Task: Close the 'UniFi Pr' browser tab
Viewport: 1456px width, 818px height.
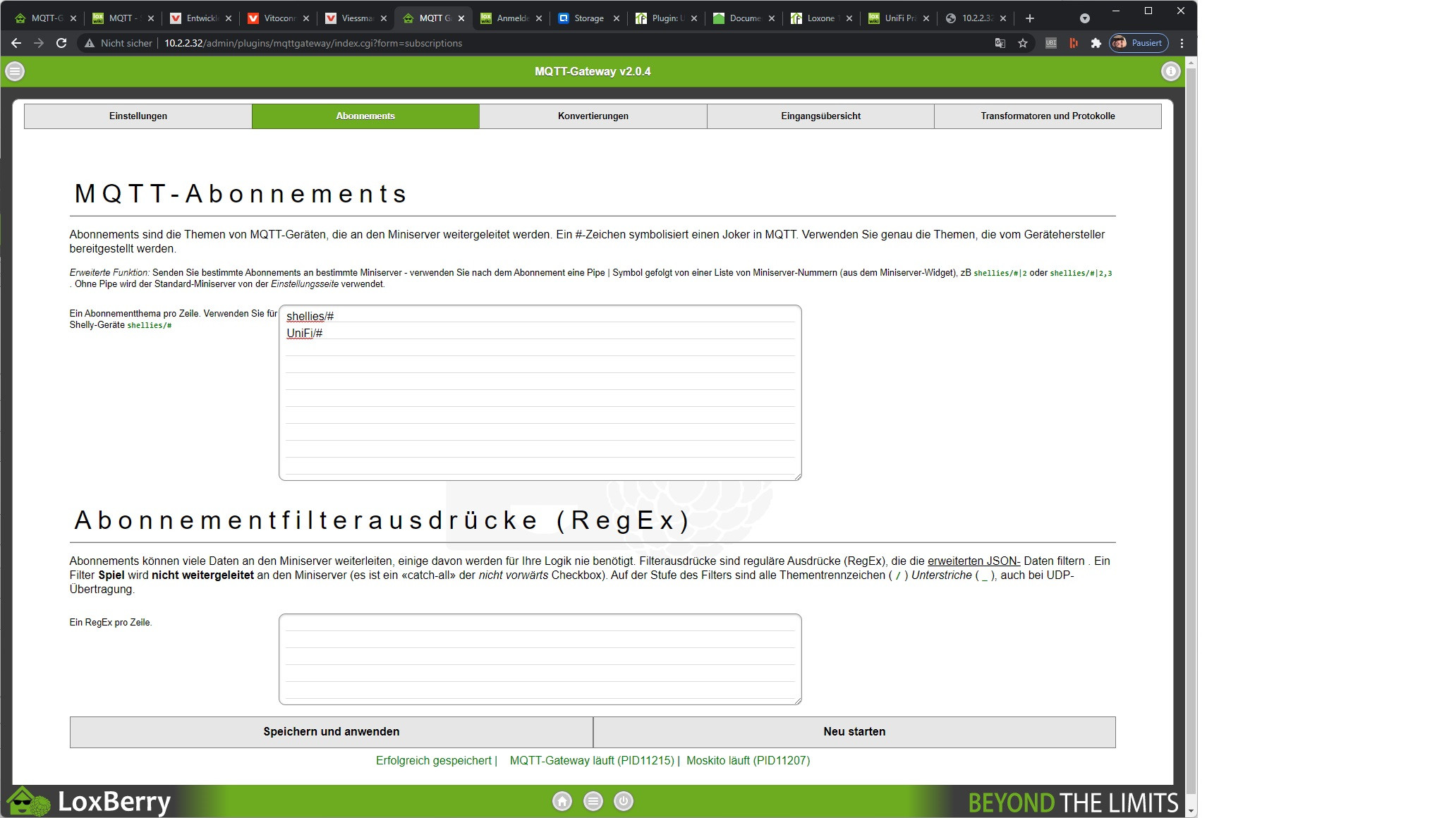Action: point(926,18)
